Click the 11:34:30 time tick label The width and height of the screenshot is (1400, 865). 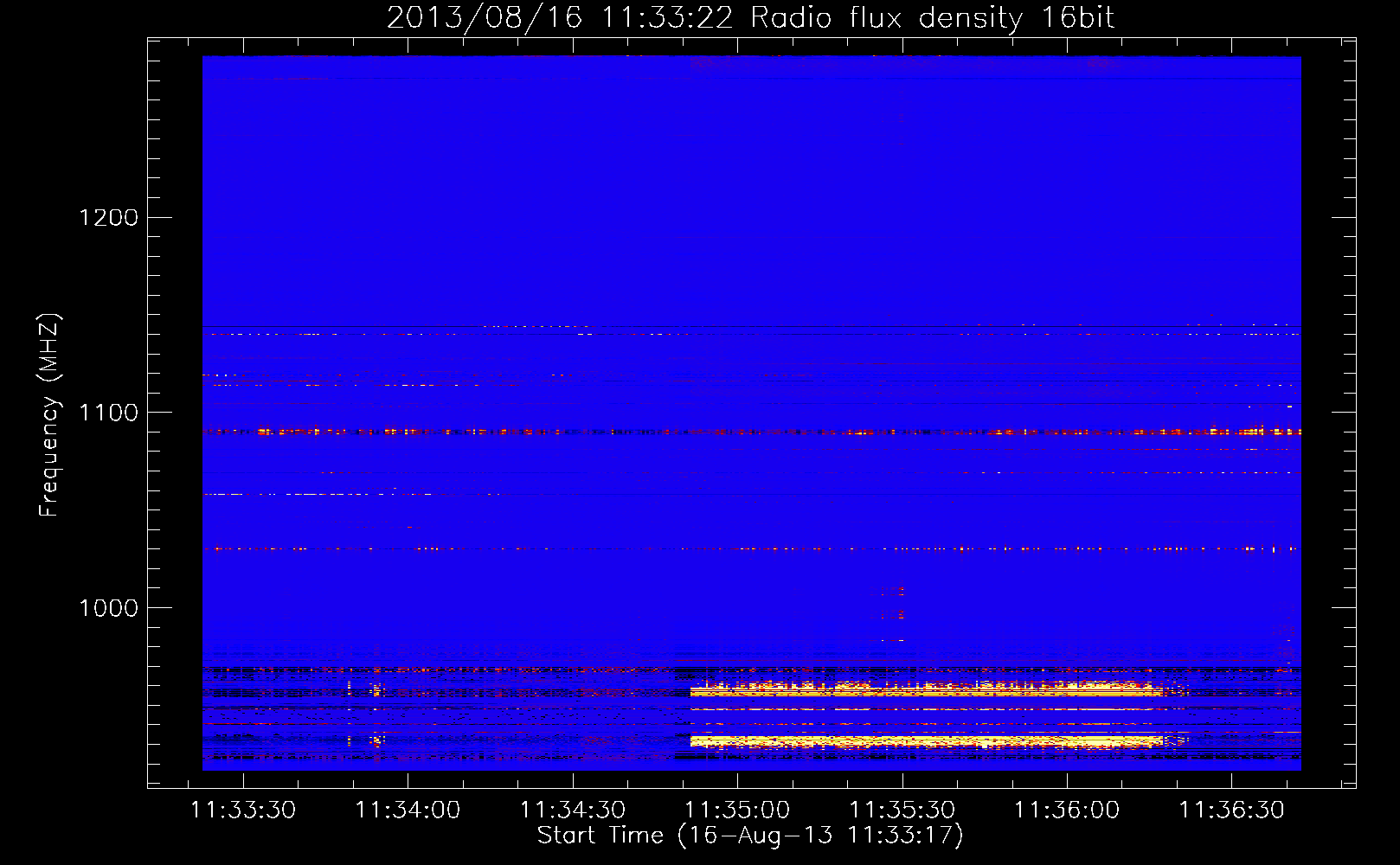[x=573, y=811]
